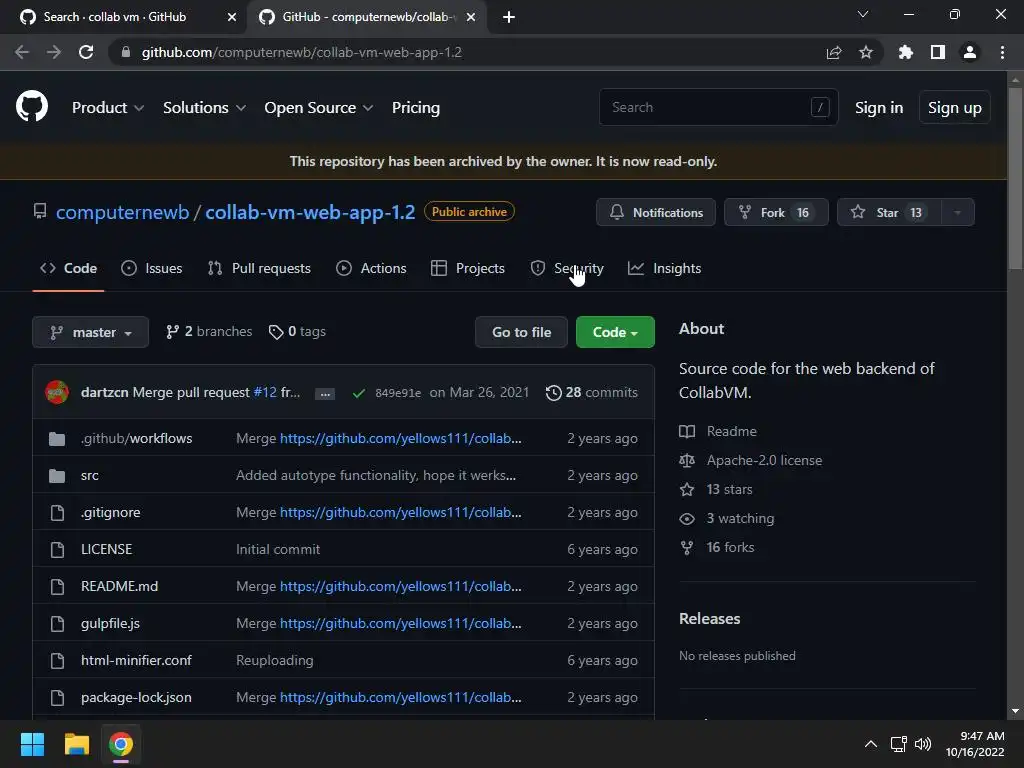Open pull request #12 link
The width and height of the screenshot is (1024, 768).
265,392
